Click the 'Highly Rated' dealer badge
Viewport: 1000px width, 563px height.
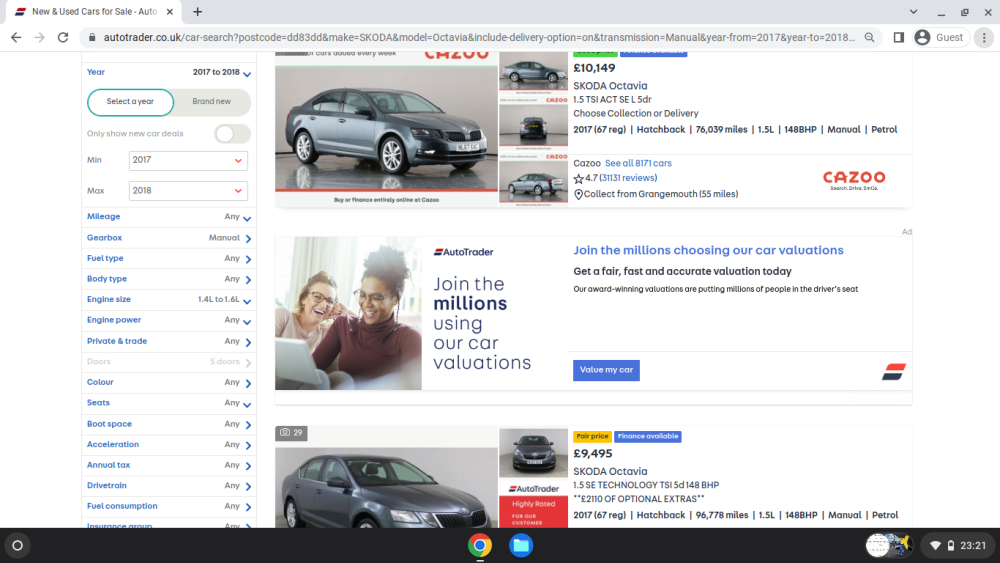(533, 512)
